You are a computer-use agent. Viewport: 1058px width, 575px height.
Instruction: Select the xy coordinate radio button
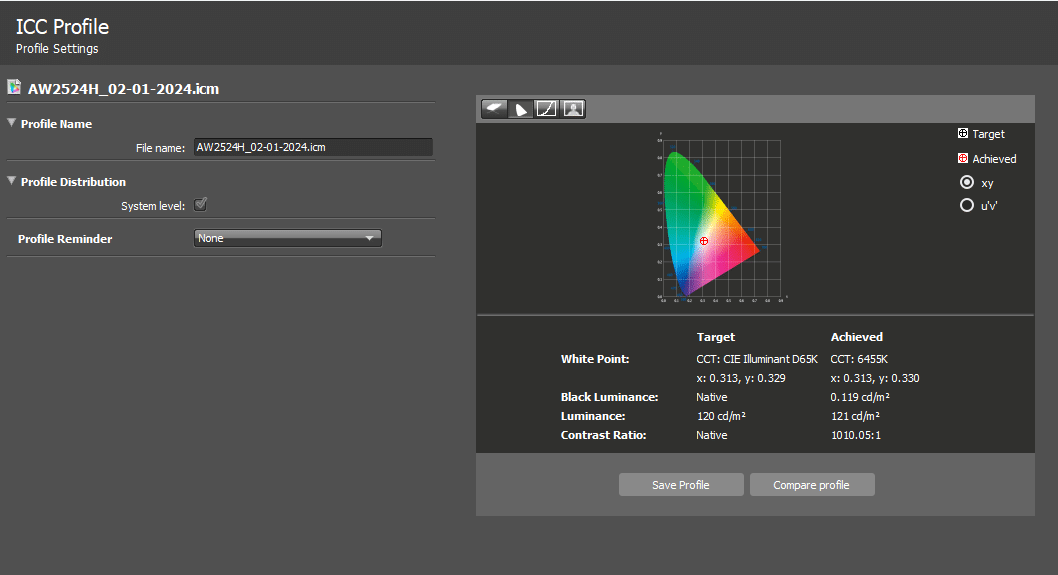[966, 183]
